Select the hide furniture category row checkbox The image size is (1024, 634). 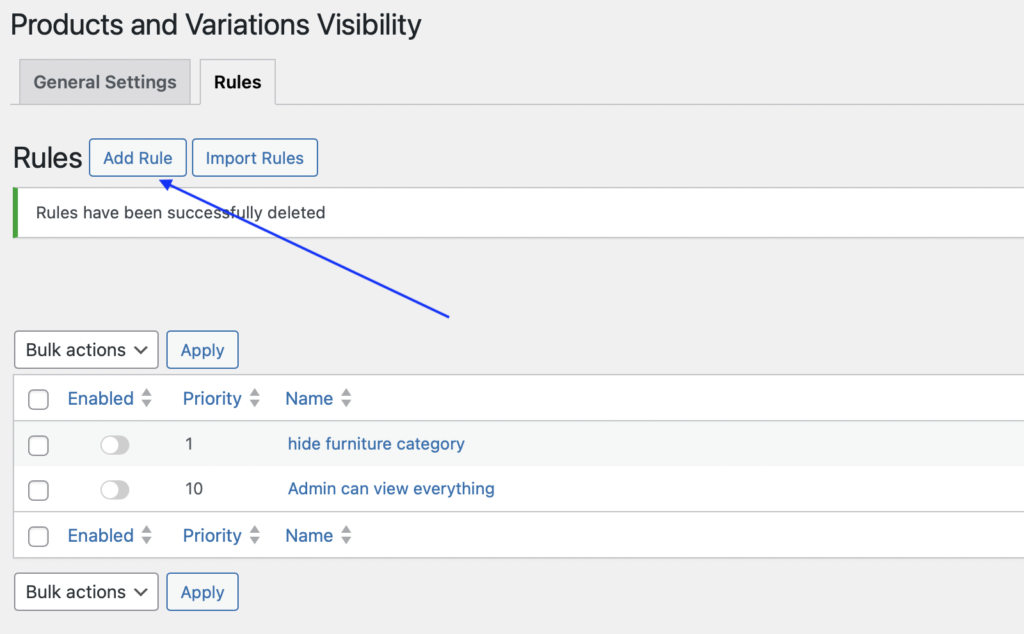[x=38, y=446]
